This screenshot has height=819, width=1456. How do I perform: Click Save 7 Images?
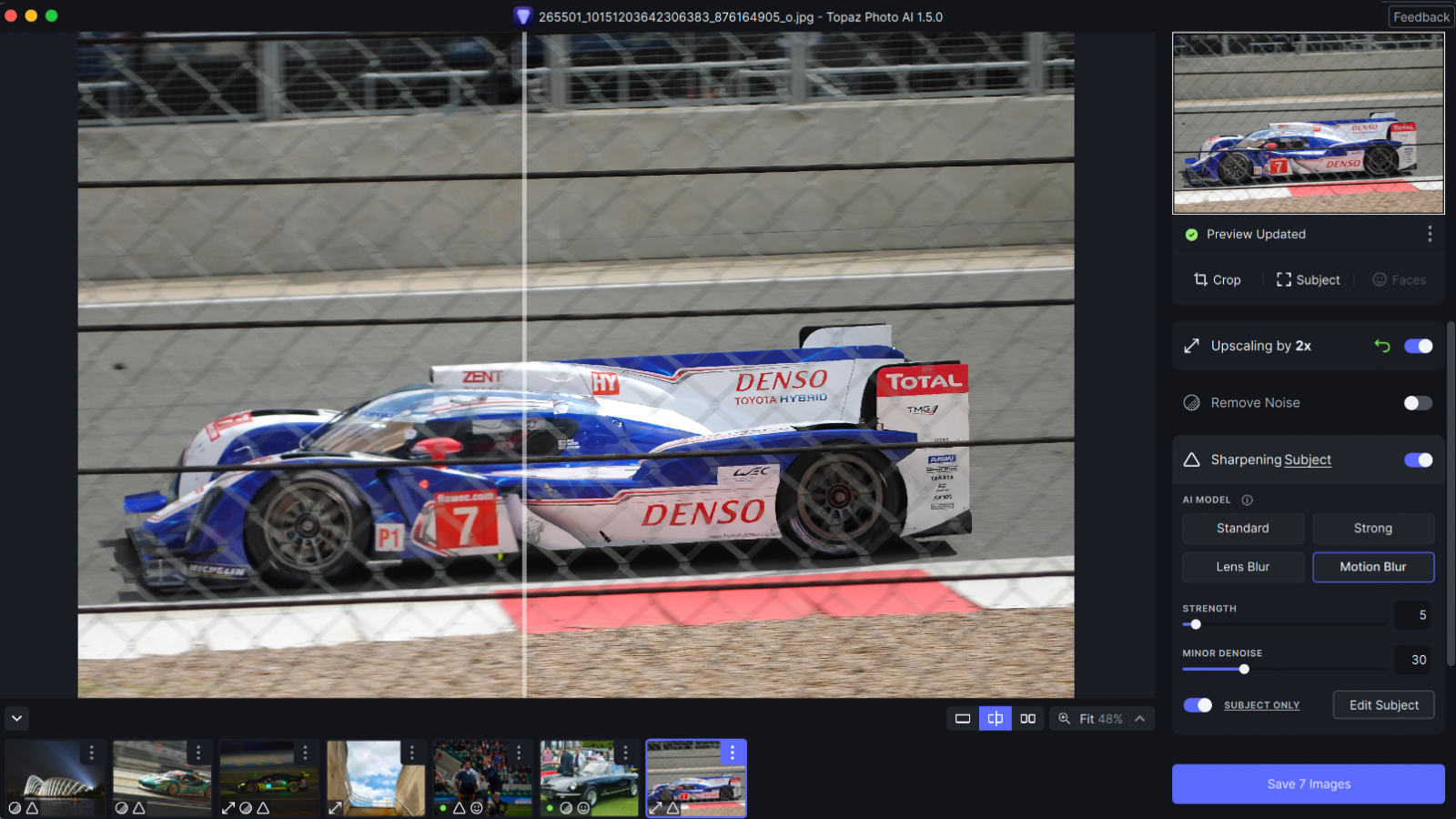(1309, 784)
